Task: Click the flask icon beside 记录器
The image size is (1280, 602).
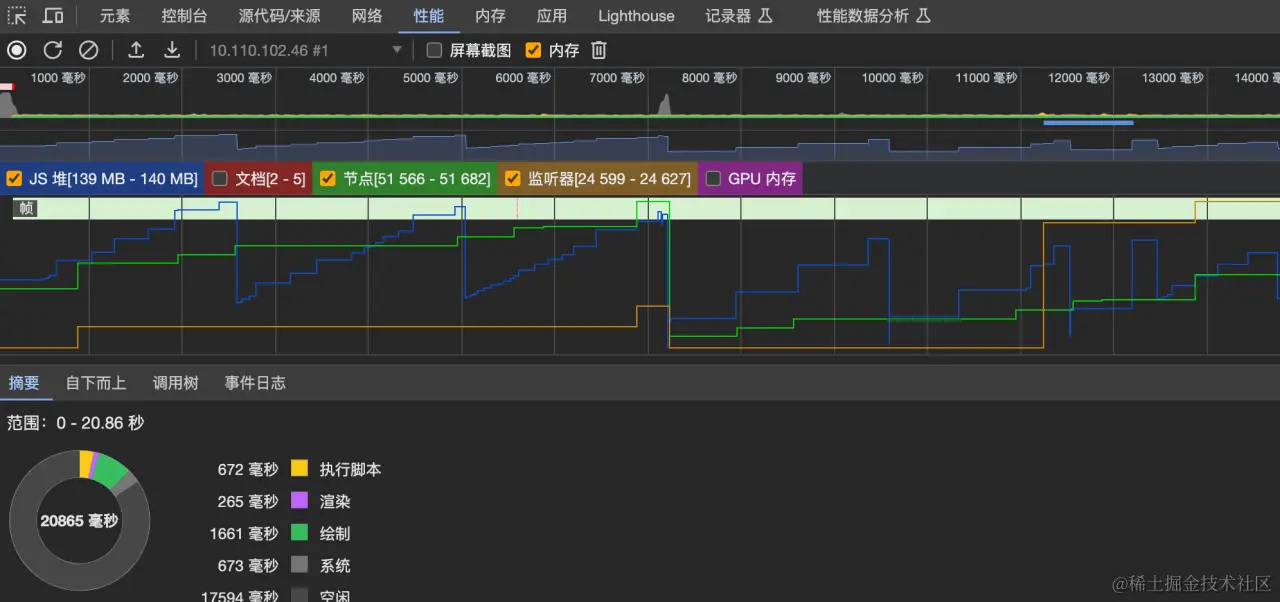Action: click(x=765, y=16)
